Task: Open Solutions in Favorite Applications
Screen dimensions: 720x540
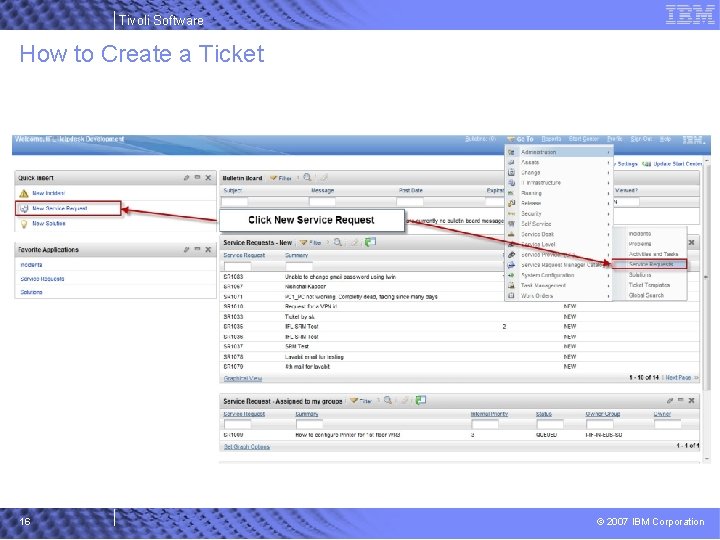Action: (31, 292)
